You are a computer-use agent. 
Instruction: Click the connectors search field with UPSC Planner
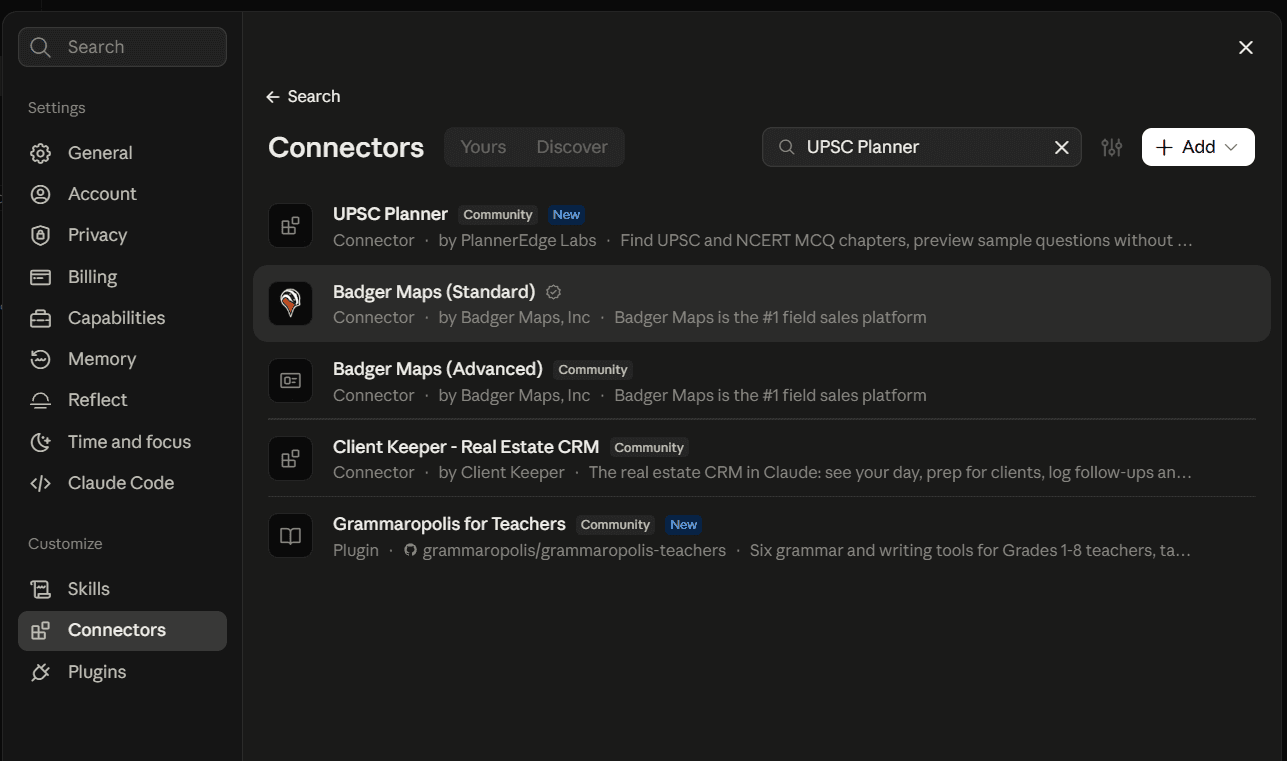[921, 147]
